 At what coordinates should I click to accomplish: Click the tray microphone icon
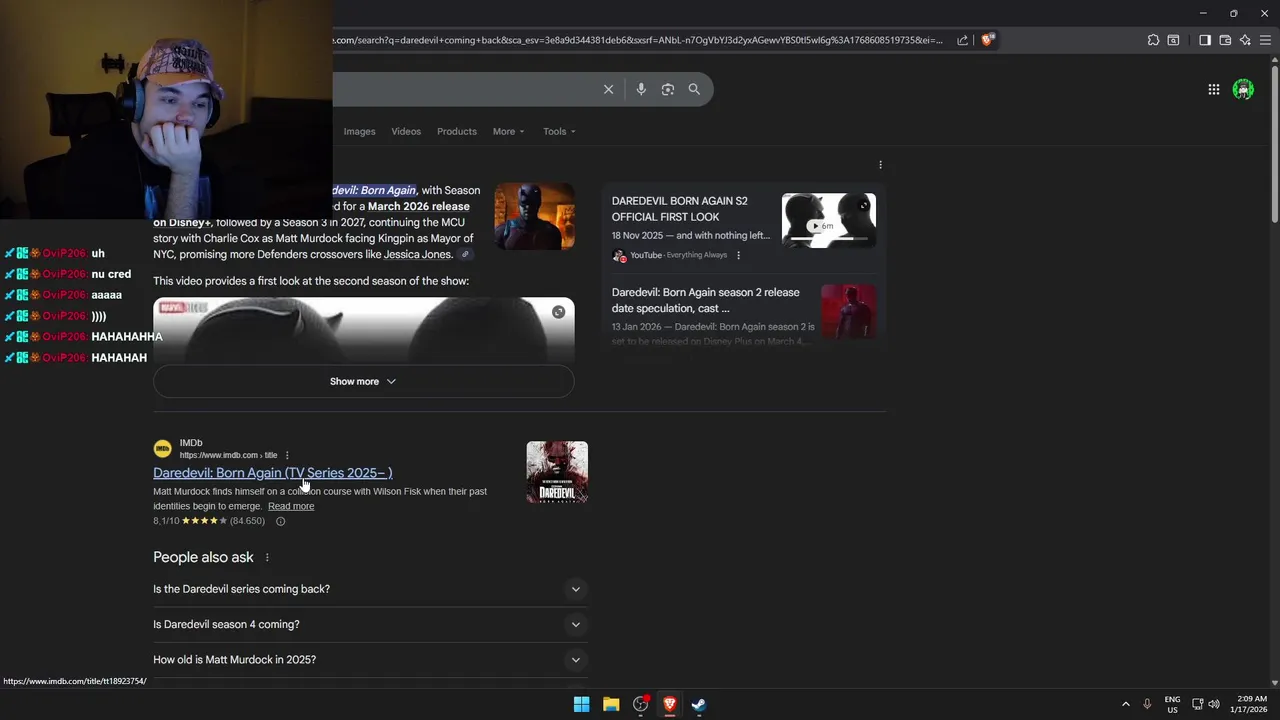pyautogui.click(x=1147, y=704)
